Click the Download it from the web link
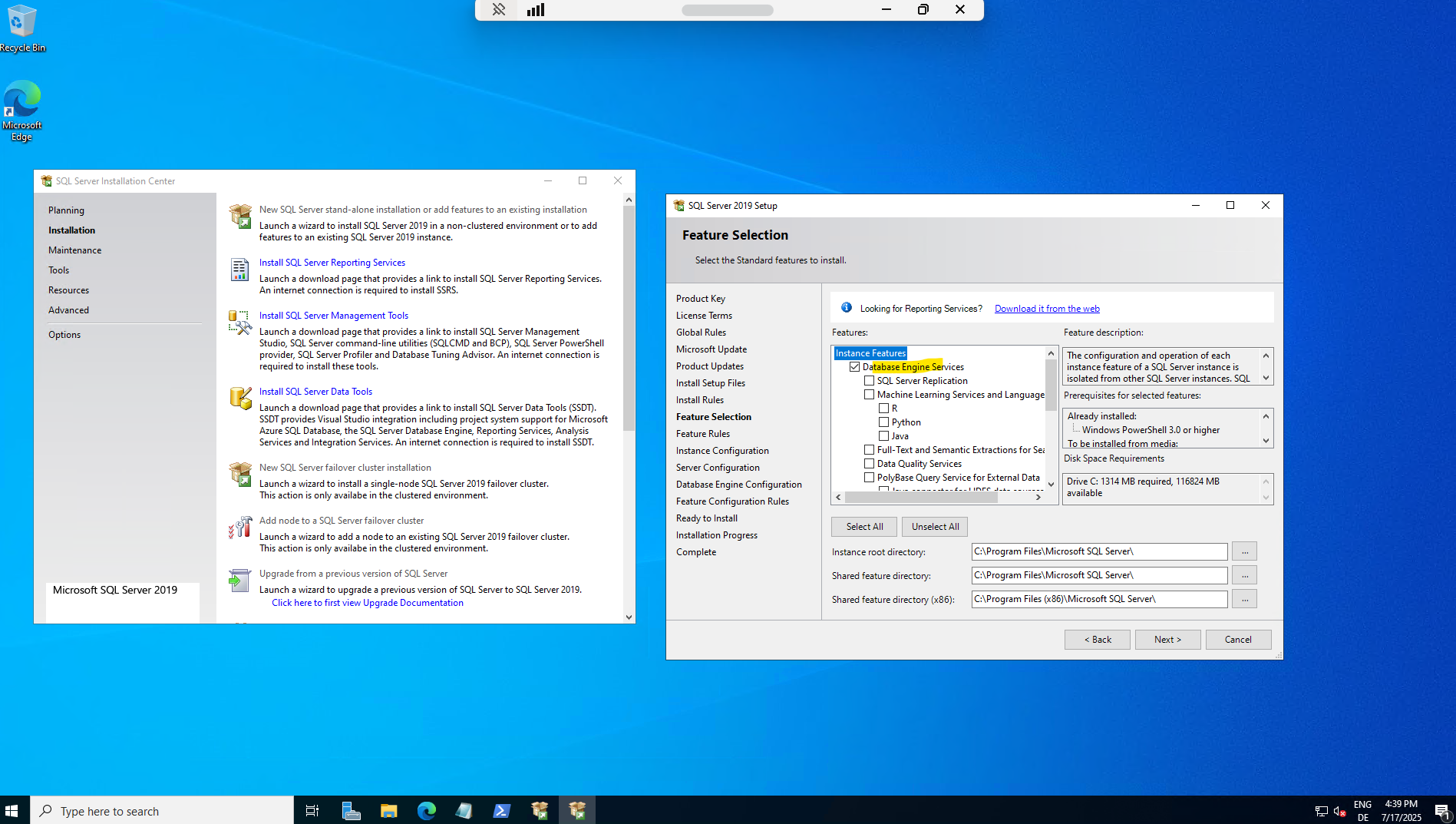1456x824 pixels. (1047, 308)
